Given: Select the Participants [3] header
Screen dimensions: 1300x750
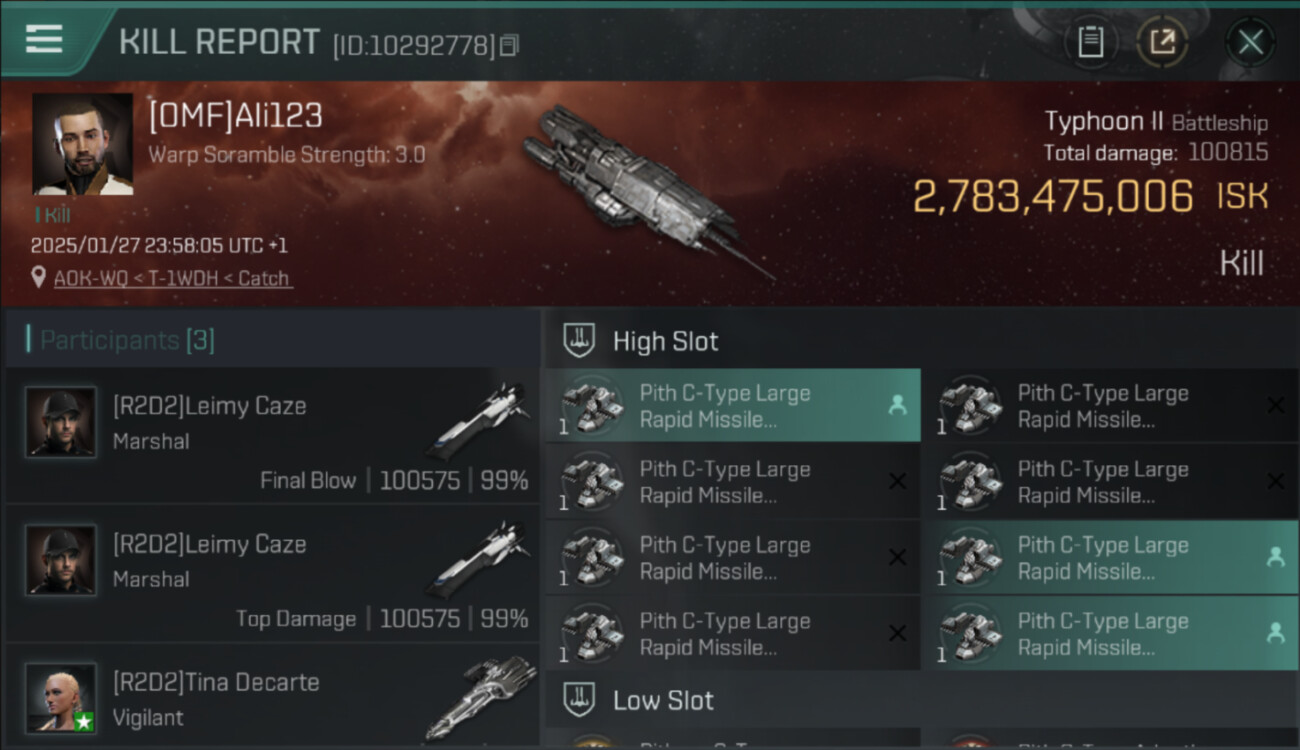Looking at the screenshot, I should [127, 340].
